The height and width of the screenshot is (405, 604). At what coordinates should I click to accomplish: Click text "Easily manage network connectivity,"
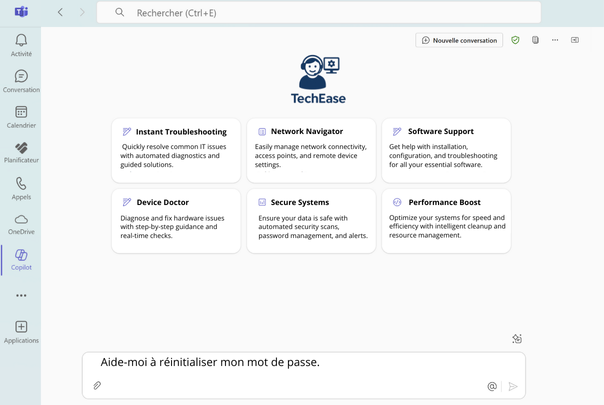pyautogui.click(x=310, y=146)
